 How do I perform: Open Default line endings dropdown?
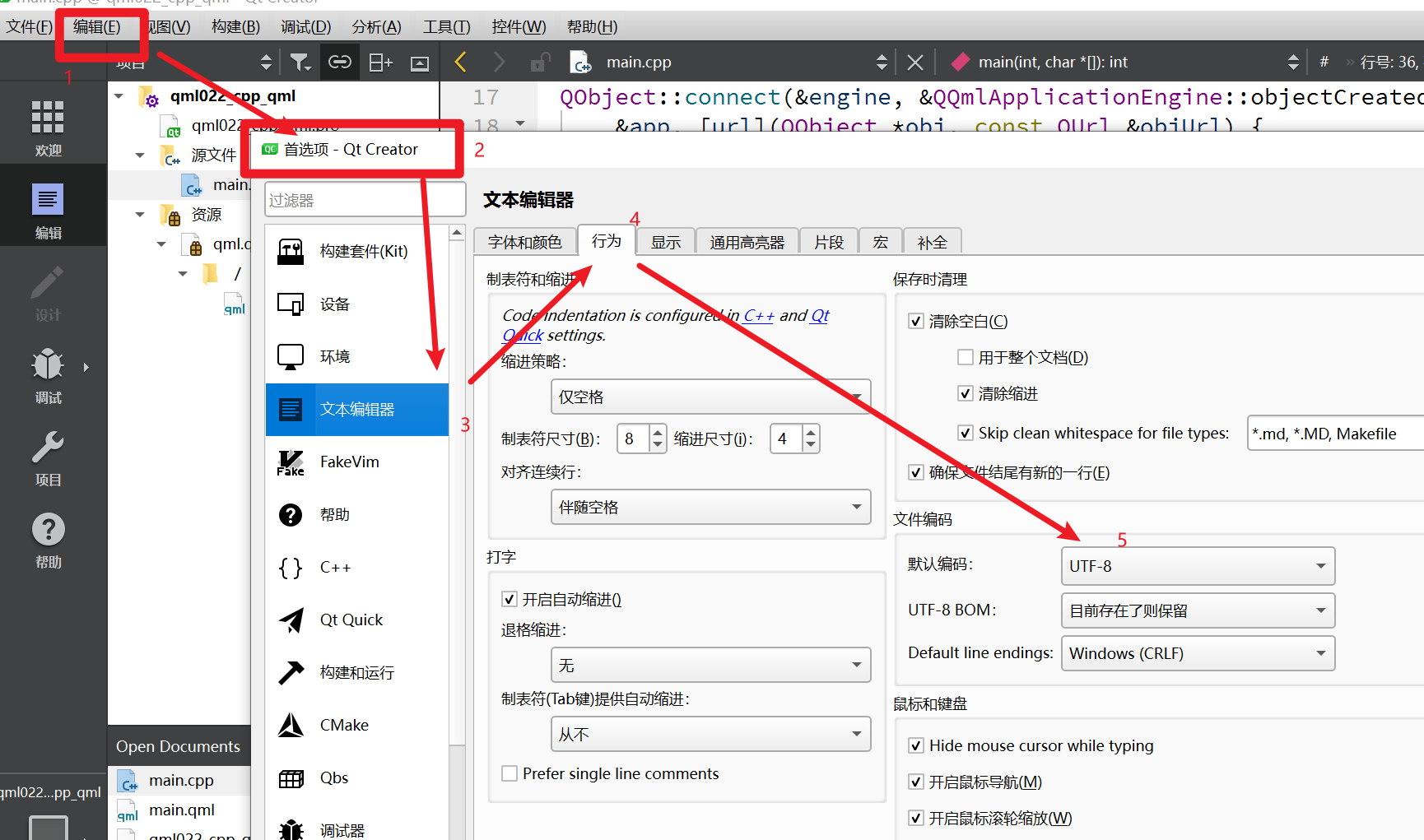[1198, 653]
